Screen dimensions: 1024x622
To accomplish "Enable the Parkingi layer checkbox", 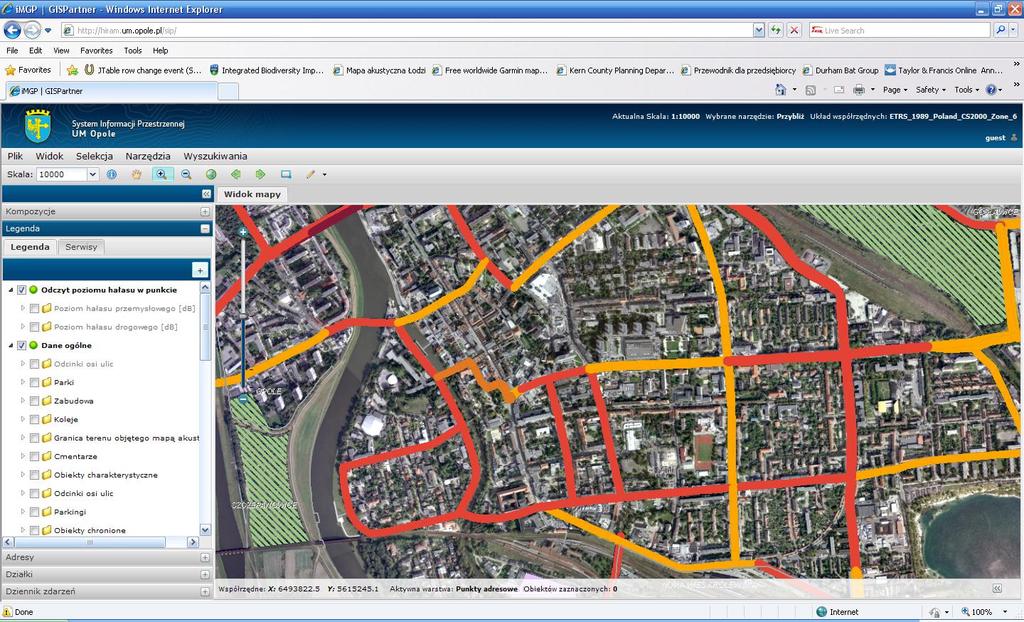I will click(x=35, y=512).
